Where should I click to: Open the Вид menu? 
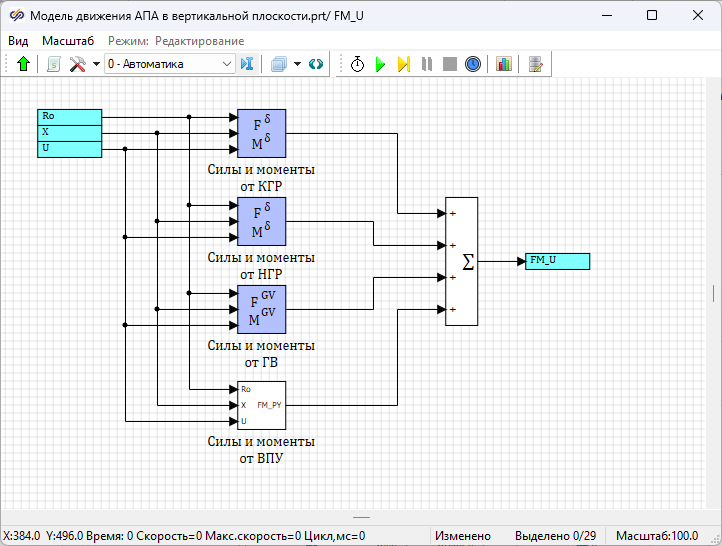(x=18, y=41)
